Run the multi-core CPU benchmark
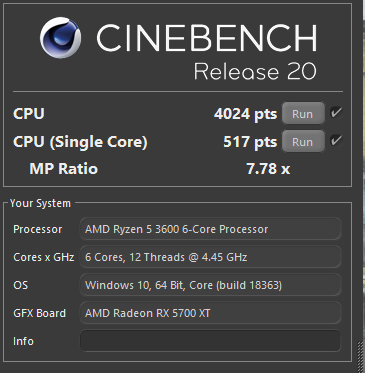This screenshot has height=373, width=365. click(x=303, y=114)
